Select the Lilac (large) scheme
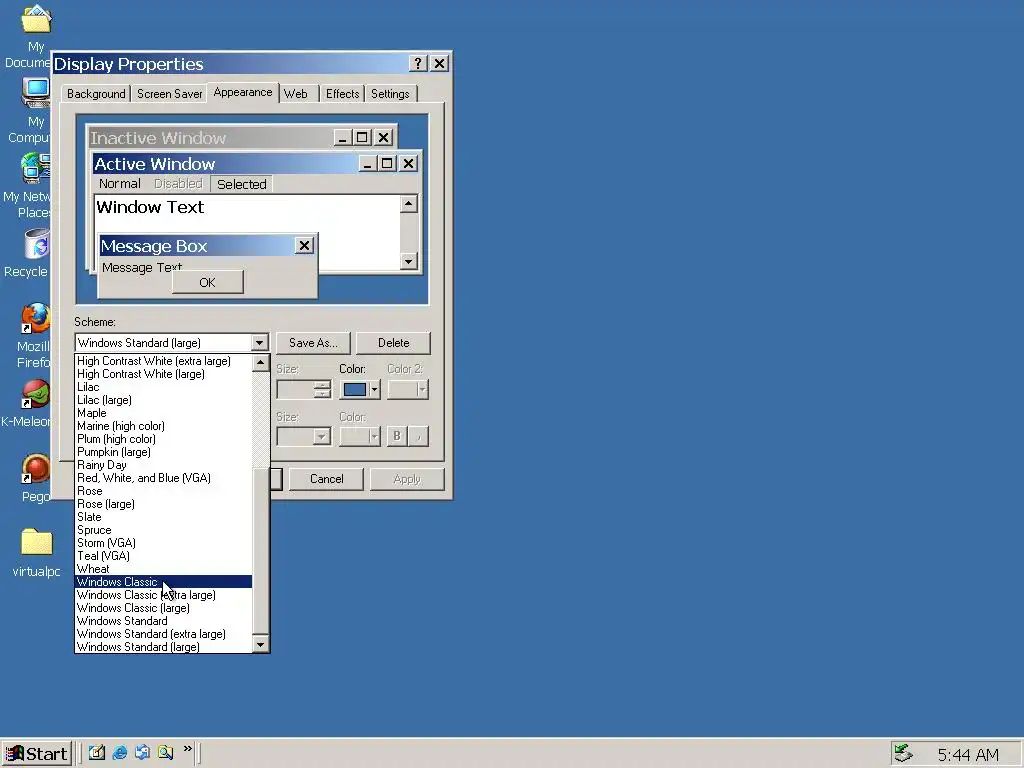The image size is (1024, 768). pyautogui.click(x=163, y=400)
